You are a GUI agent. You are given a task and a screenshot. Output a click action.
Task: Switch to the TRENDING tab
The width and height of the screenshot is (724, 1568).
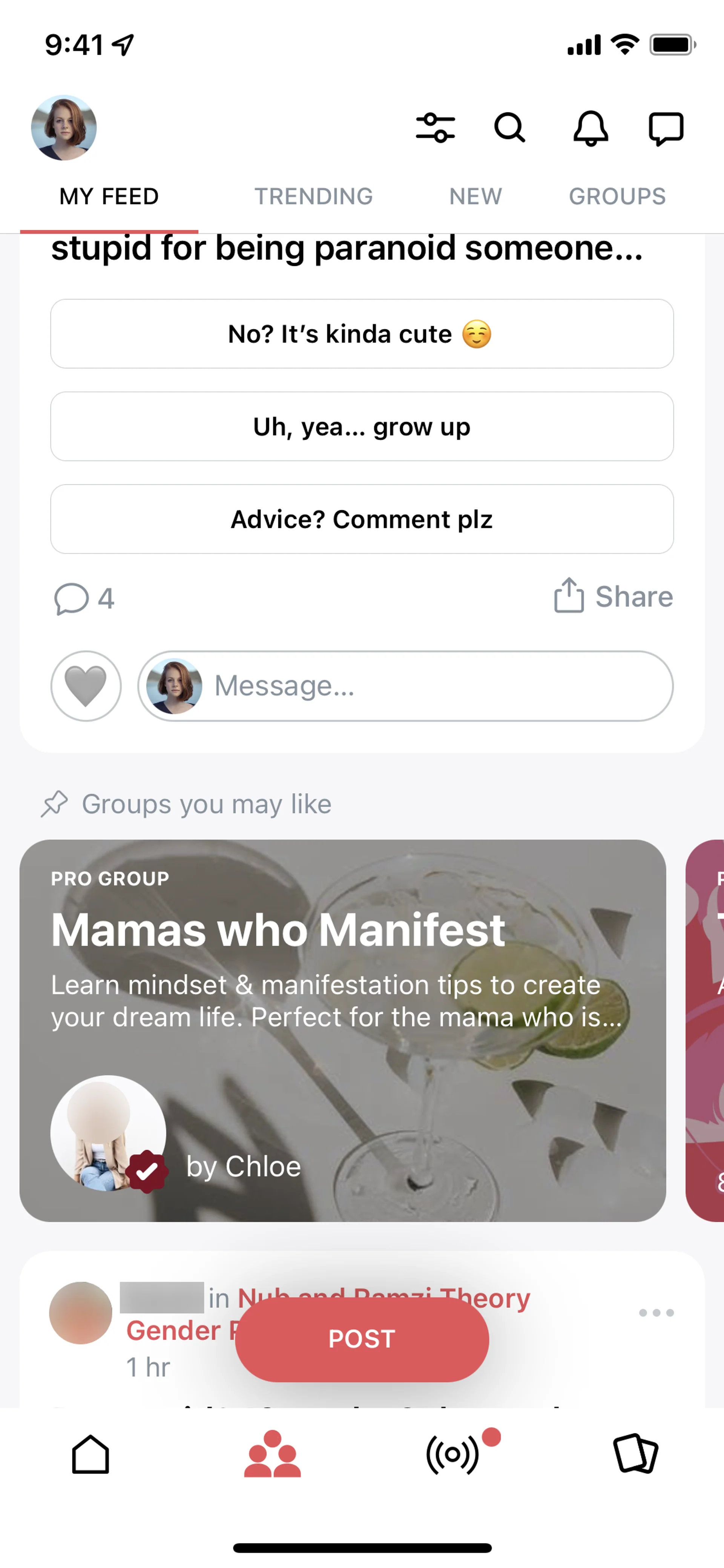pos(313,197)
